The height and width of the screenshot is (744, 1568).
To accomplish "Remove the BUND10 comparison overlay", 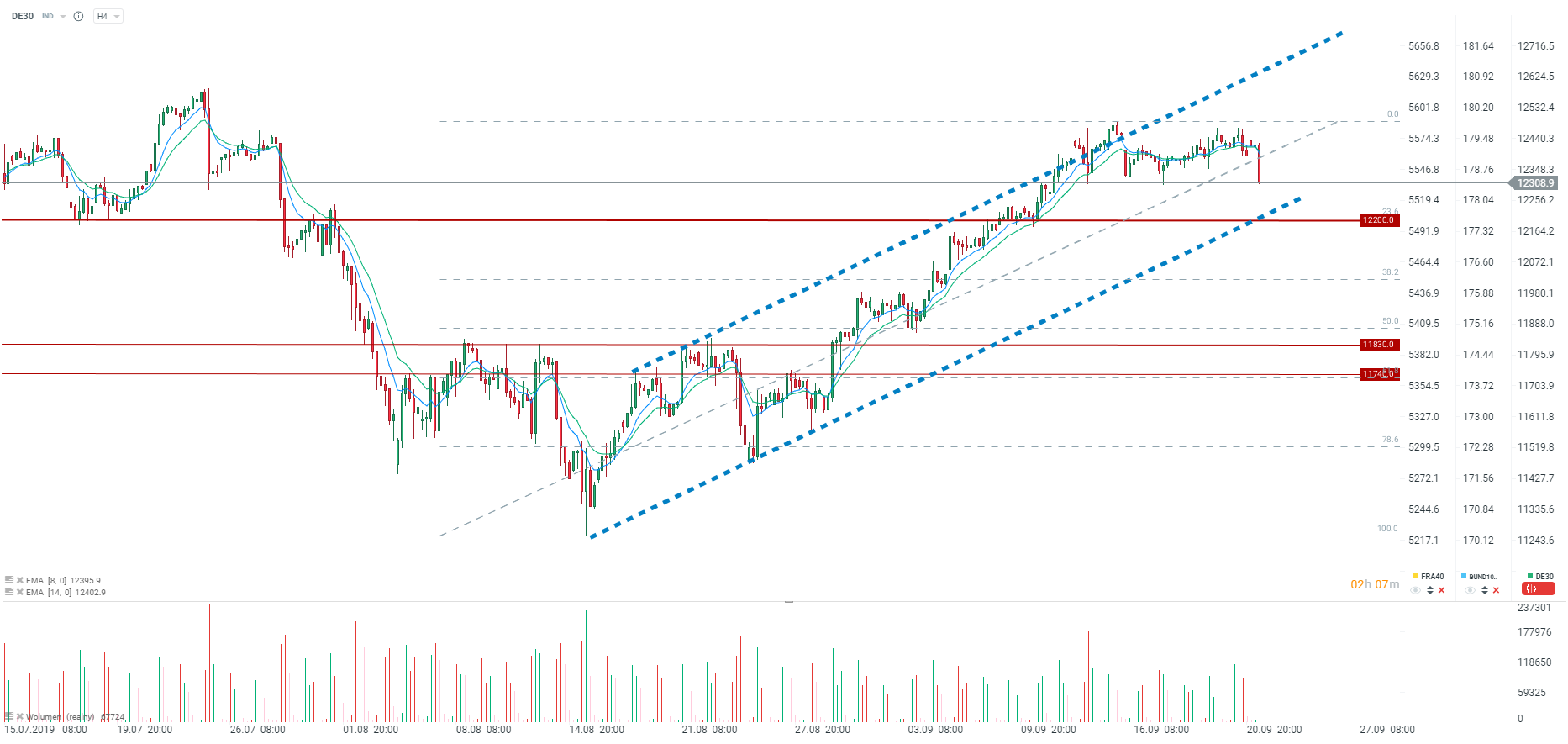I will tap(1497, 590).
